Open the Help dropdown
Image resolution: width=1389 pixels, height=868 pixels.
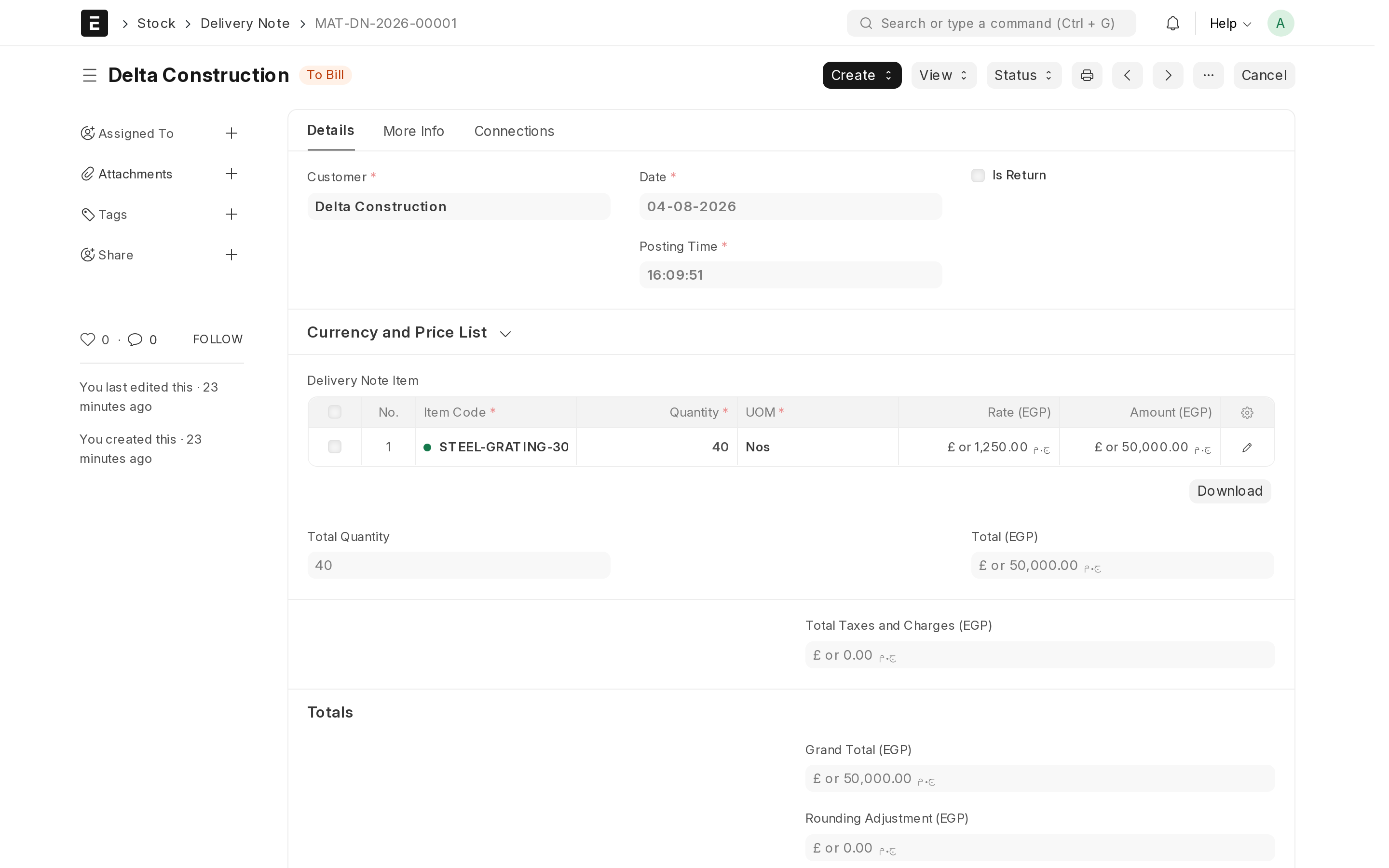1230,24
